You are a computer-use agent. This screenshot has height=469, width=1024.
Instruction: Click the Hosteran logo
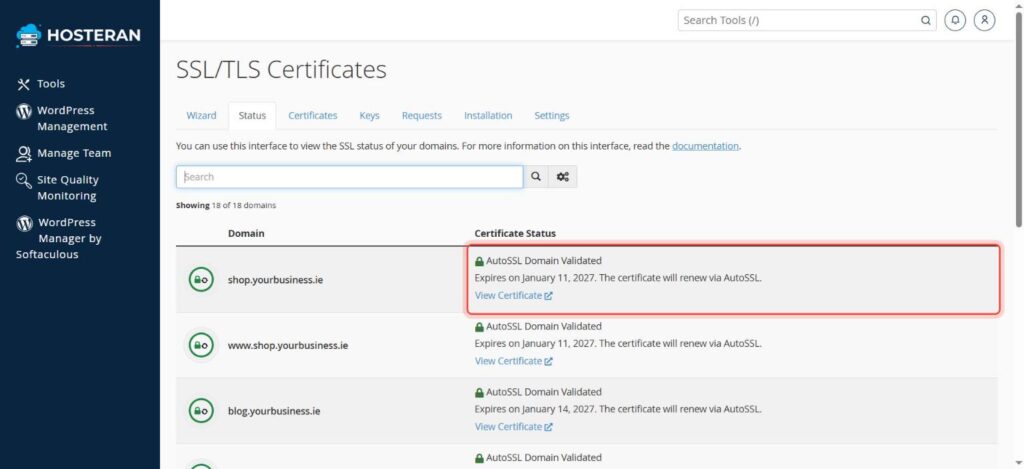[x=78, y=35]
